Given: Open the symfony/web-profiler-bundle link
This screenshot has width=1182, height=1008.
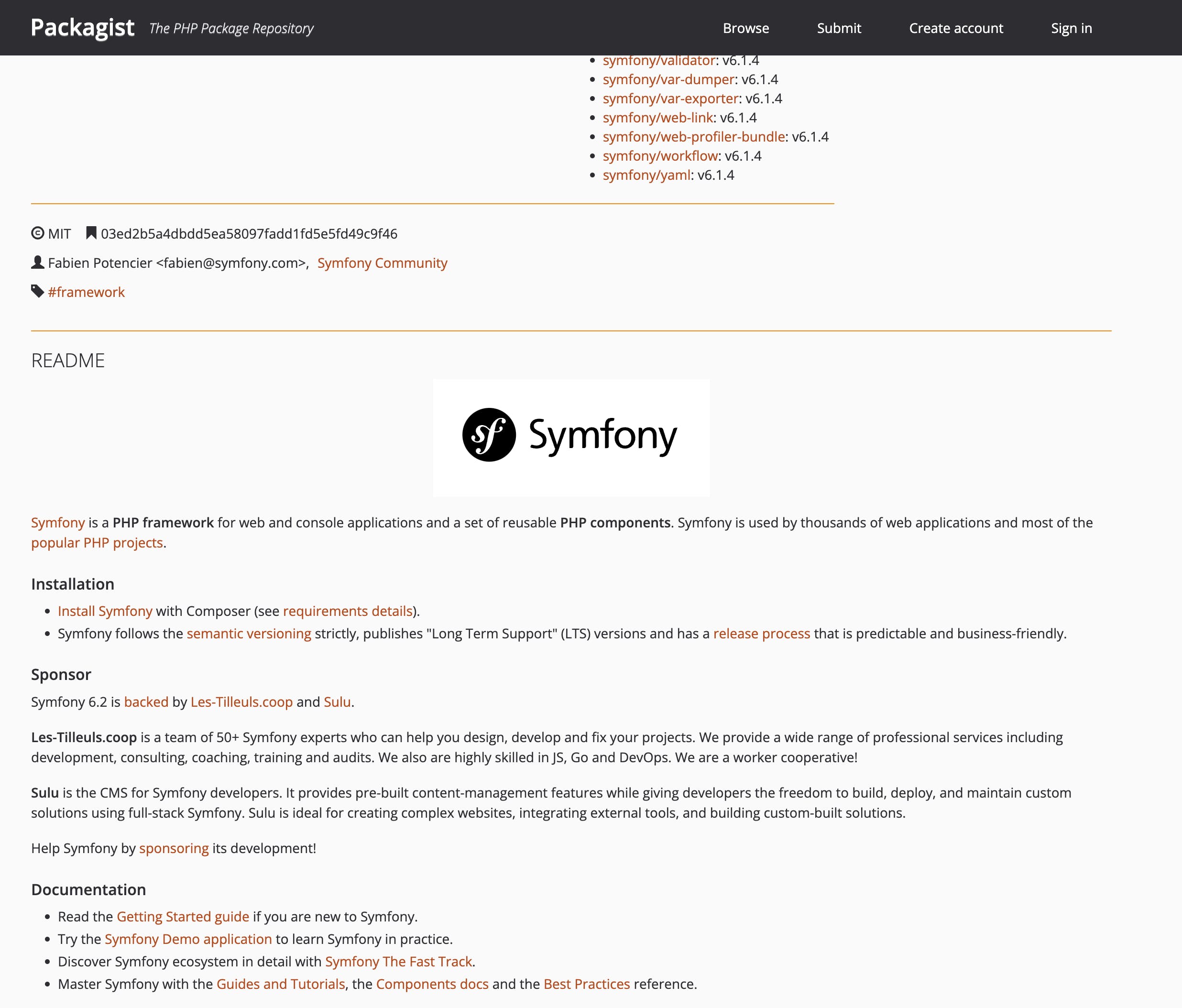Looking at the screenshot, I should [694, 137].
